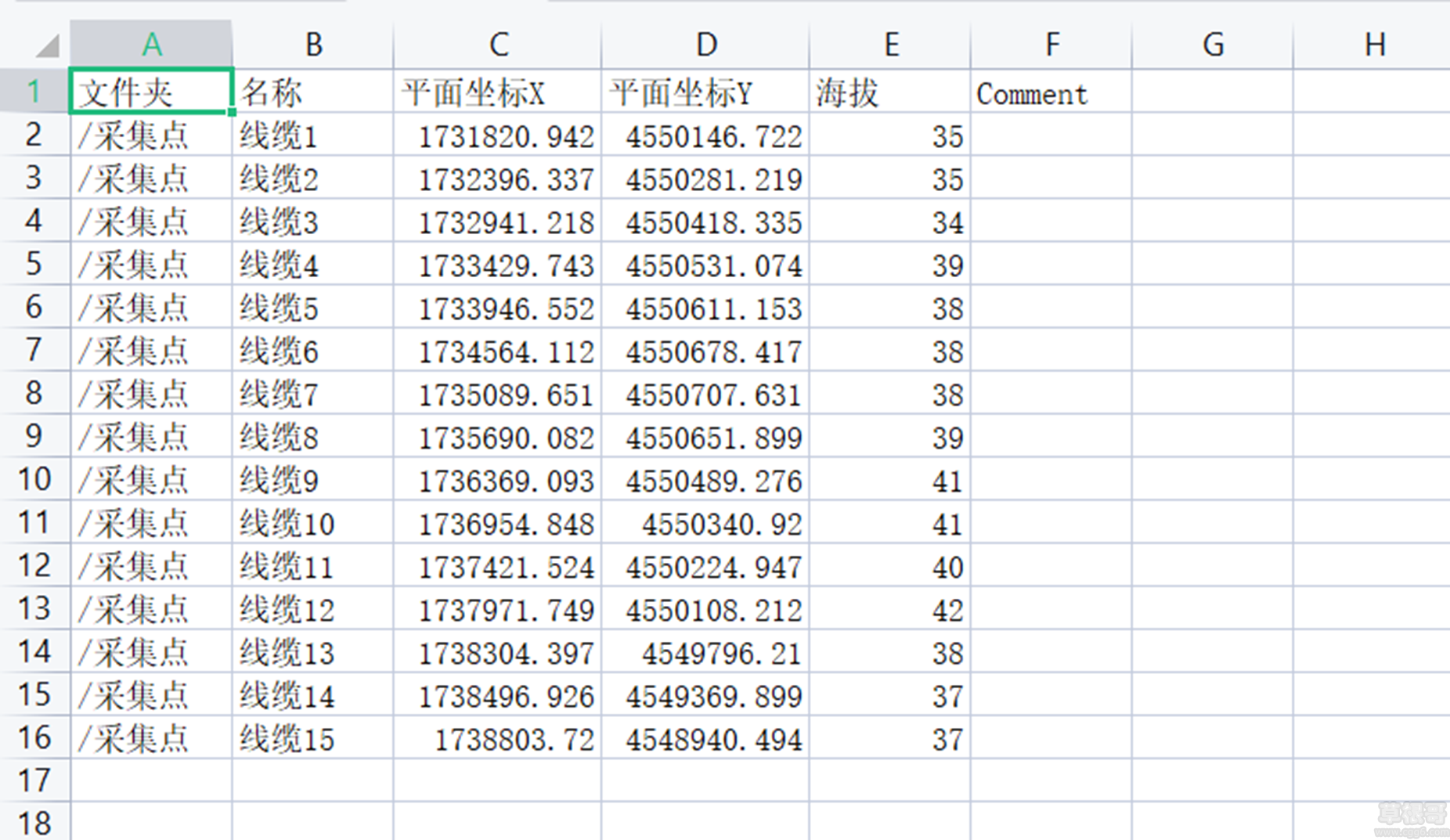This screenshot has width=1450, height=840.
Task: Select cell containing 线缆12
Action: click(x=313, y=608)
